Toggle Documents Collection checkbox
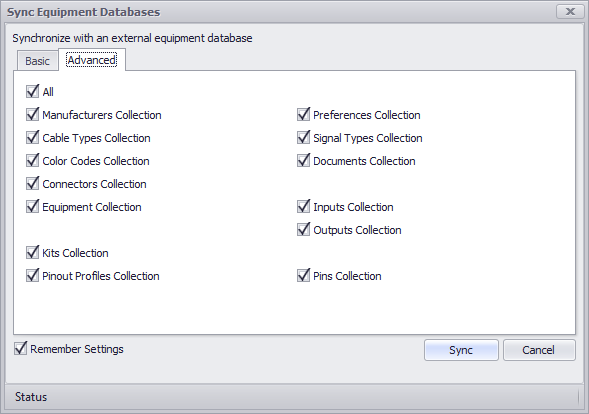The height and width of the screenshot is (414, 589). pyautogui.click(x=304, y=160)
